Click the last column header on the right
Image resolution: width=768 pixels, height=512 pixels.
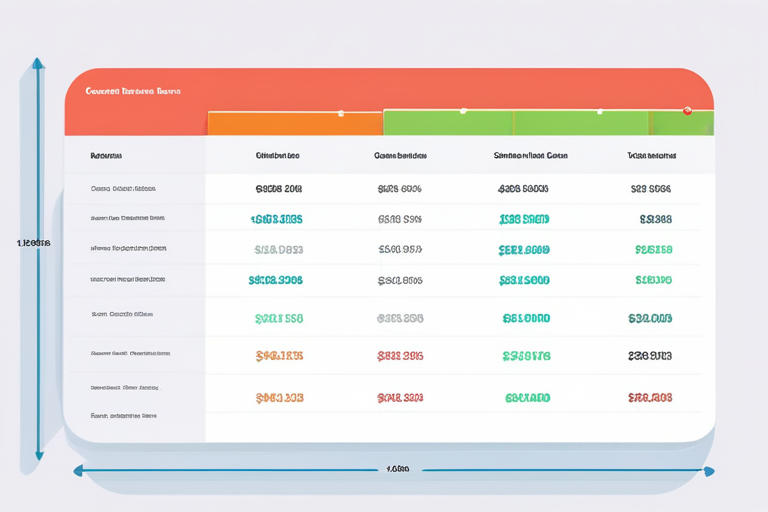click(651, 156)
